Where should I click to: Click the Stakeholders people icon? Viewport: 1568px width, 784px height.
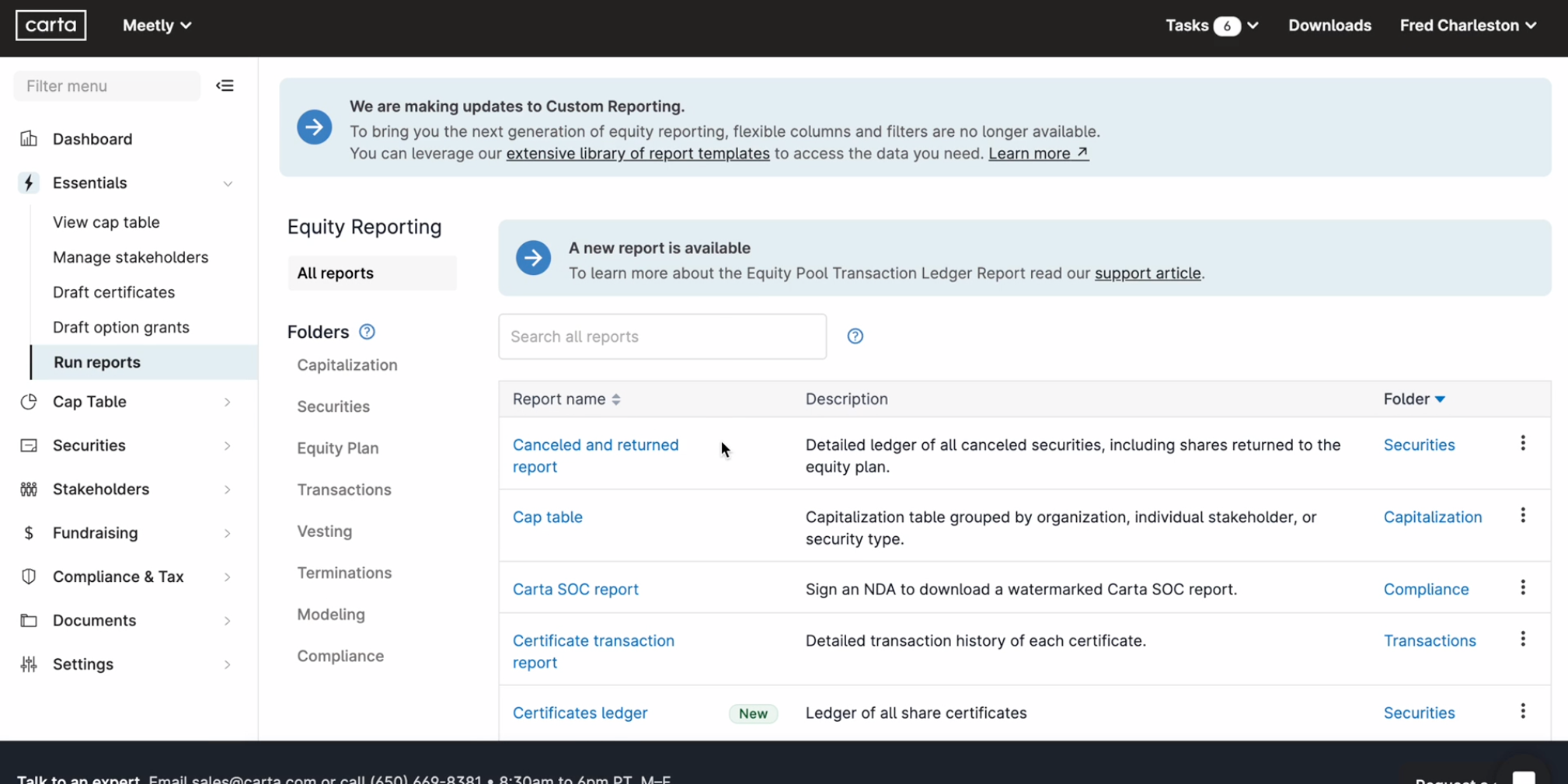pos(29,490)
